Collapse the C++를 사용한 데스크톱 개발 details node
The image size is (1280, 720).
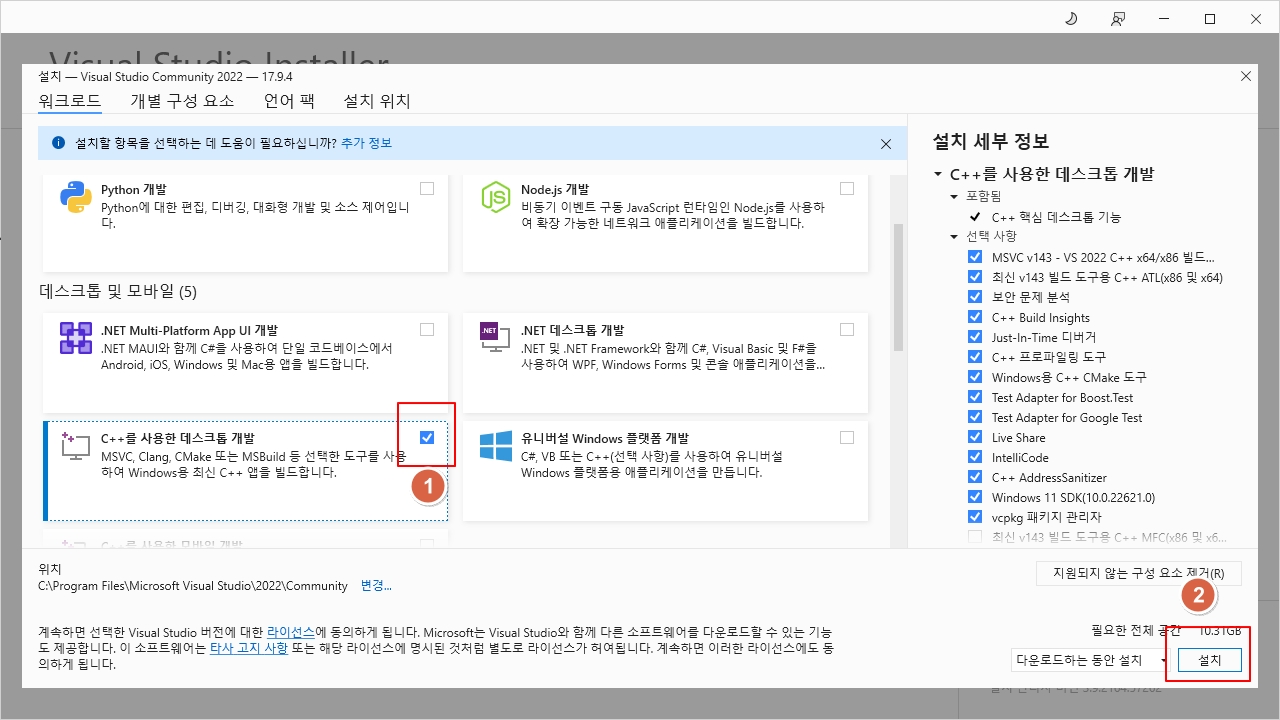[938, 174]
